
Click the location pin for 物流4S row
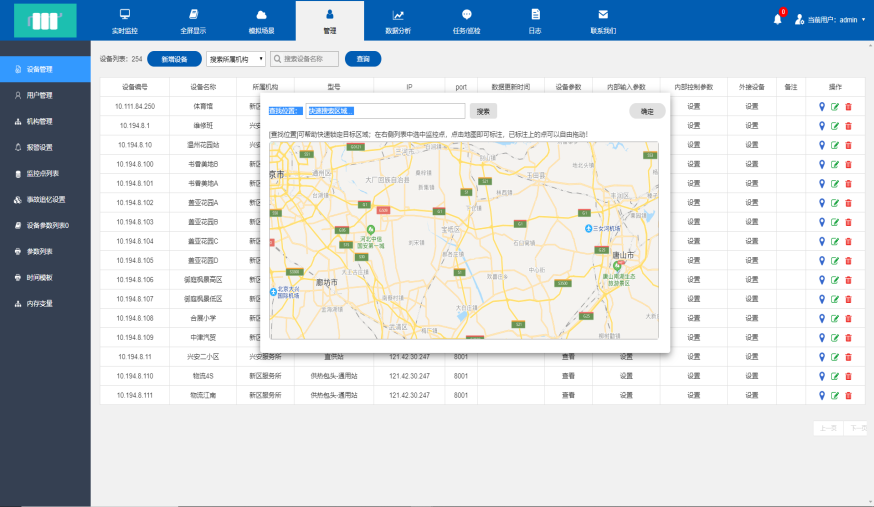coord(822,376)
